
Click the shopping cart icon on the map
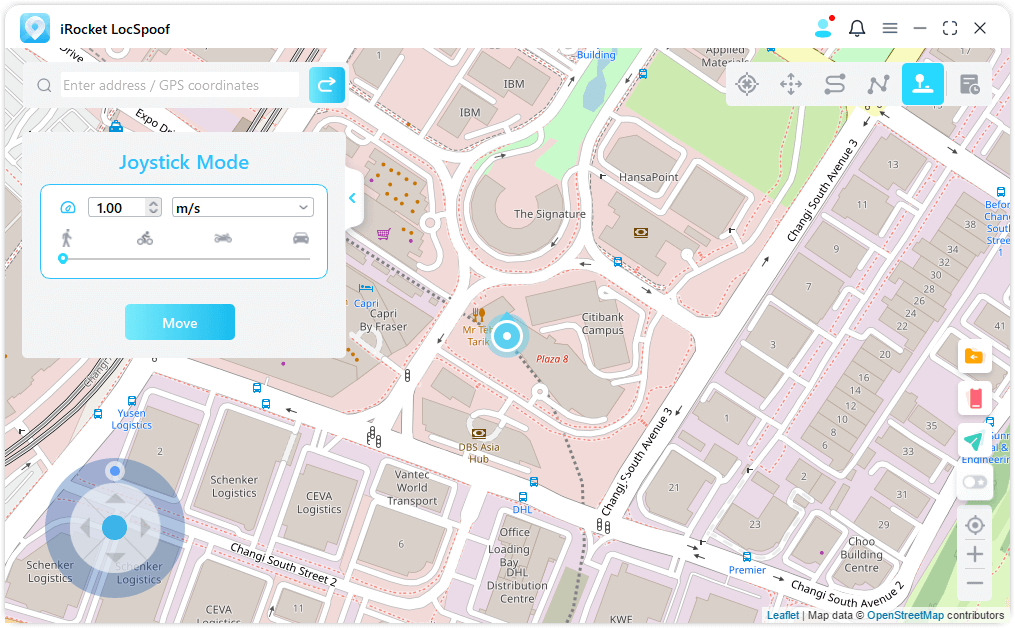coord(384,234)
